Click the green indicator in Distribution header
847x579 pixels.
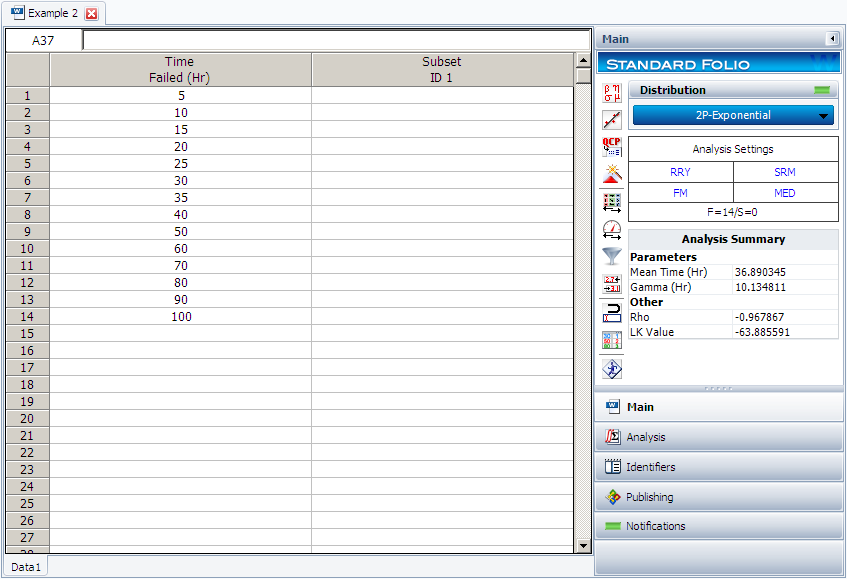(x=822, y=90)
